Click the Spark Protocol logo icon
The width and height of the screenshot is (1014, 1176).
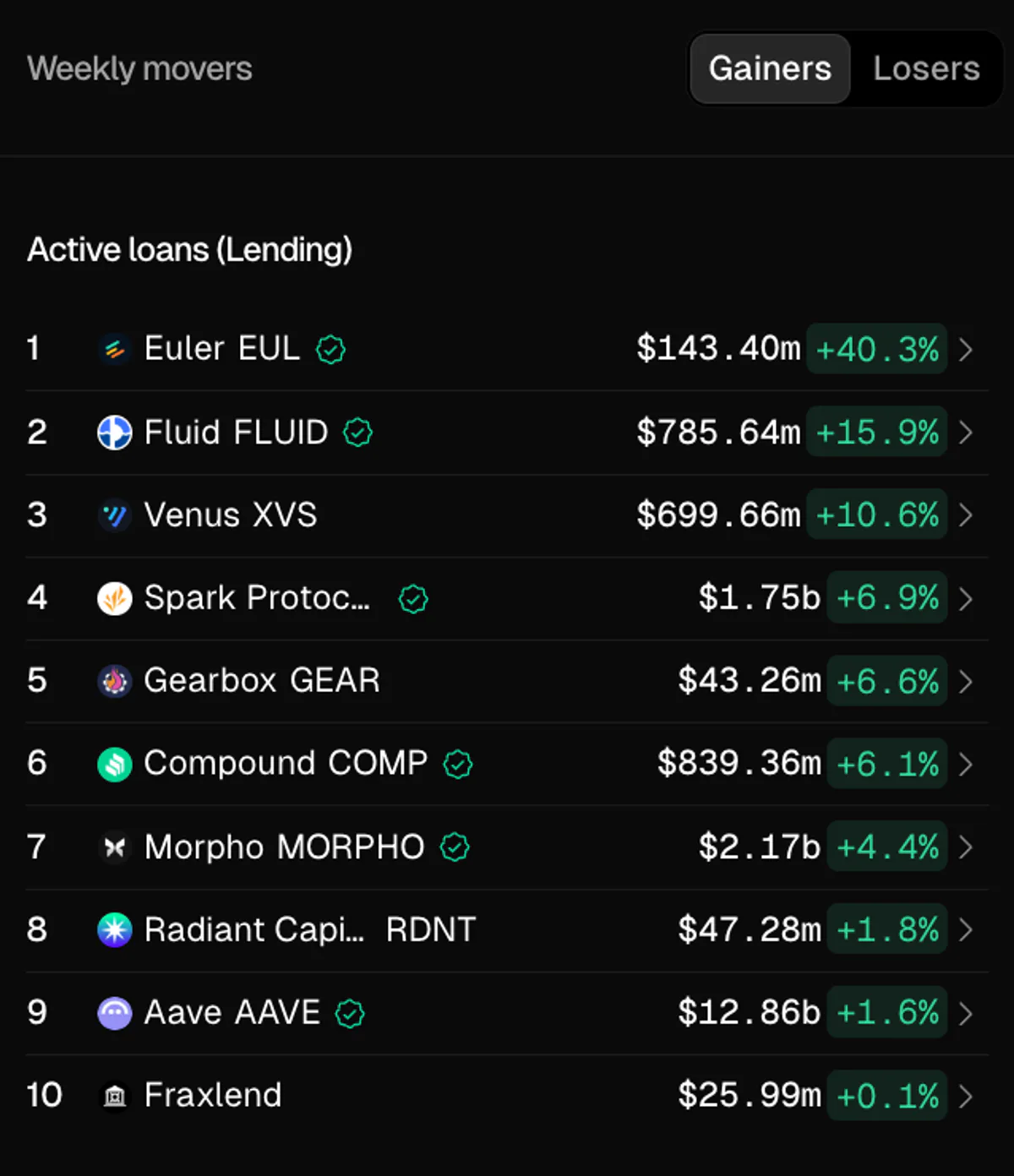click(115, 599)
